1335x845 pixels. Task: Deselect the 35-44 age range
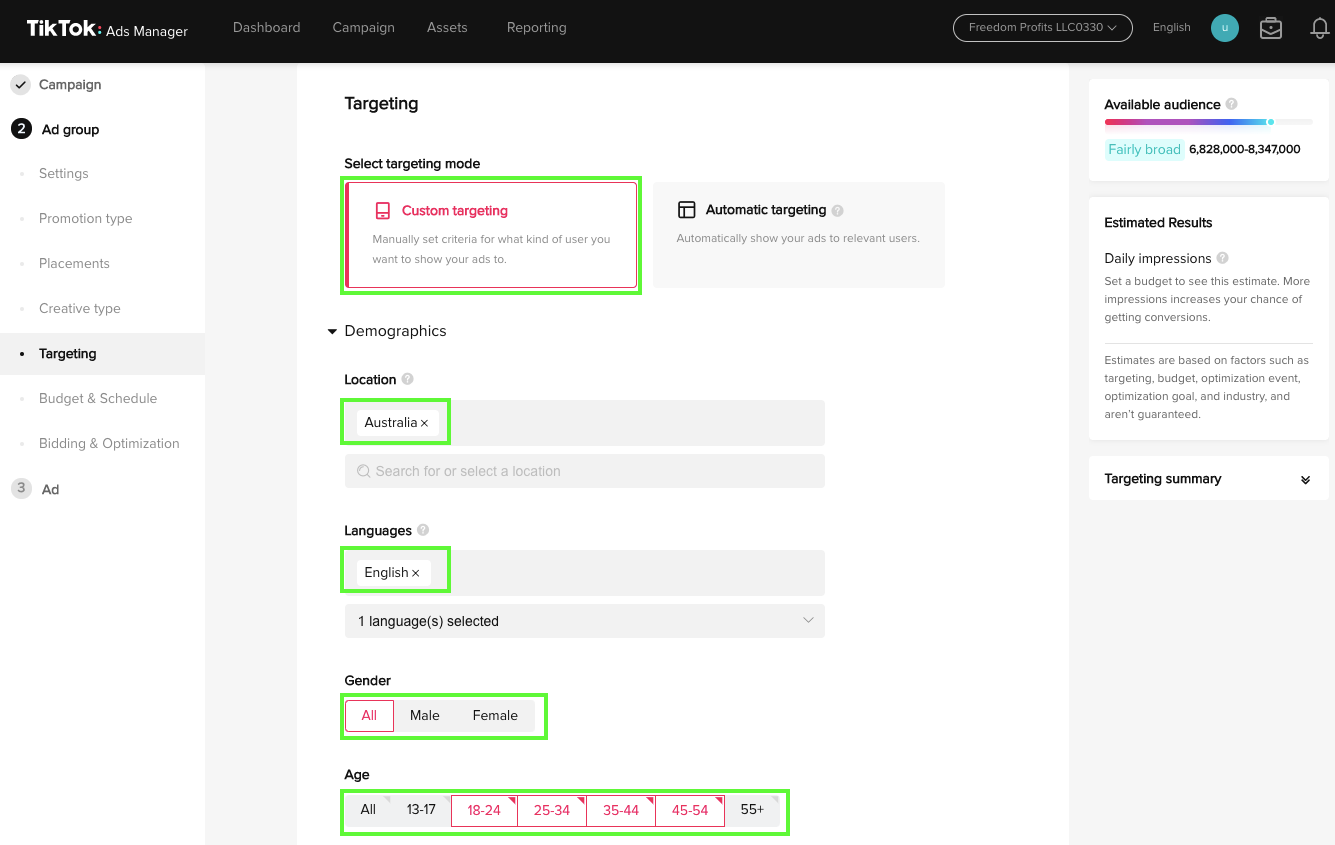[621, 811]
